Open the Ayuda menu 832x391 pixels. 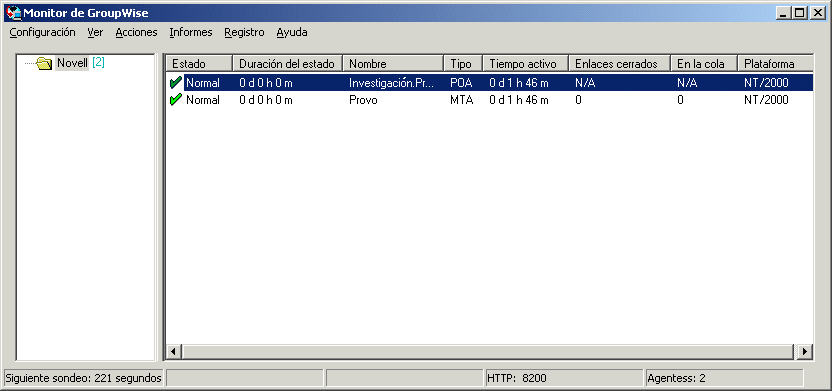click(x=292, y=32)
